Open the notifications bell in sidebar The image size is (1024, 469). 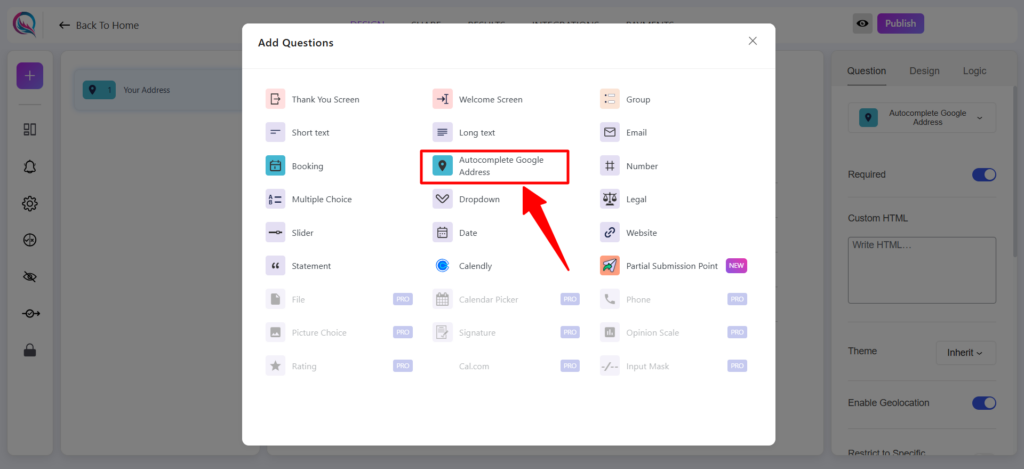point(29,167)
